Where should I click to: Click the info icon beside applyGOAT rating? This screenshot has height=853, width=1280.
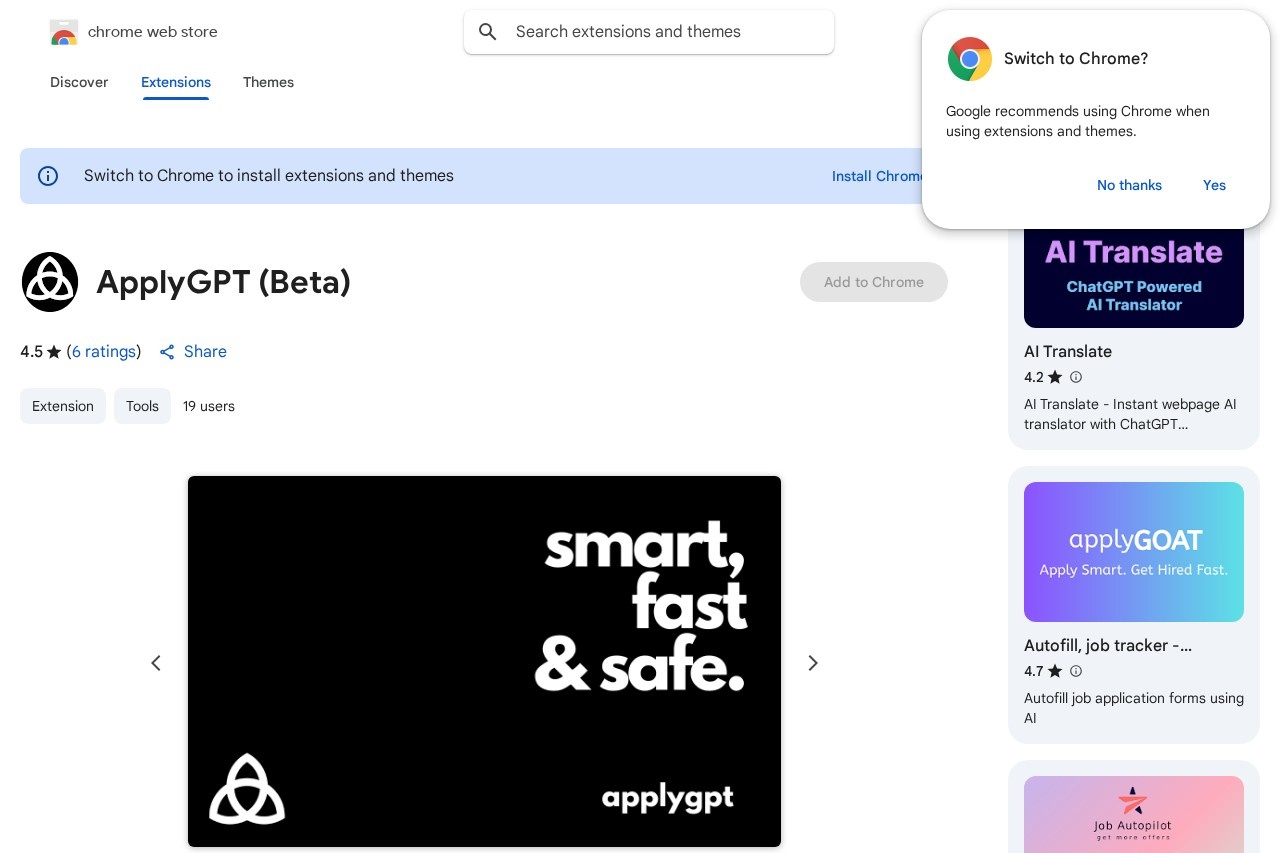coord(1076,671)
